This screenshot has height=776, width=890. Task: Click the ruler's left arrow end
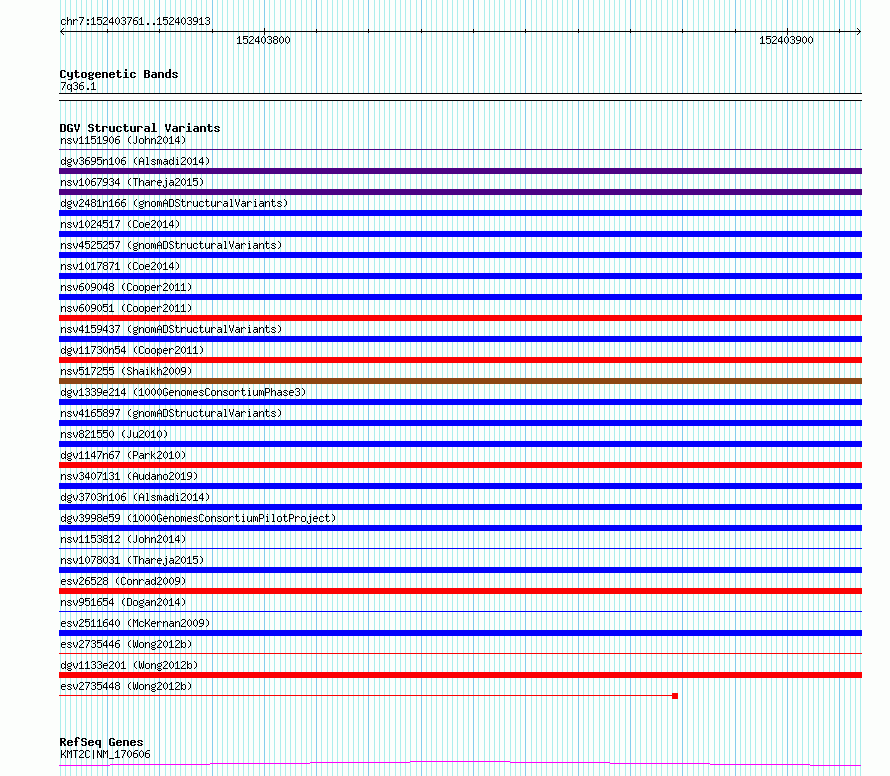pyautogui.click(x=62, y=31)
